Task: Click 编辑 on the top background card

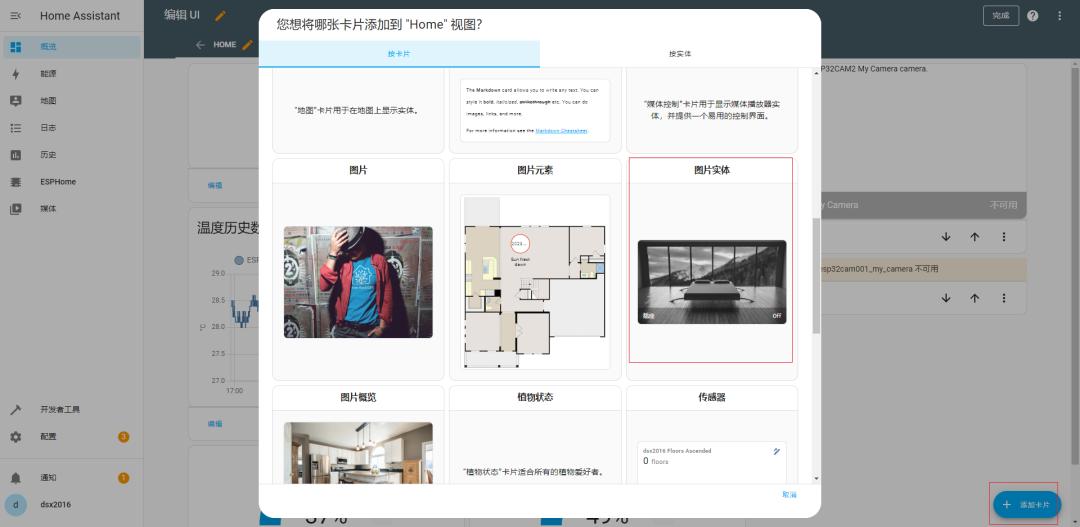Action: pyautogui.click(x=216, y=185)
